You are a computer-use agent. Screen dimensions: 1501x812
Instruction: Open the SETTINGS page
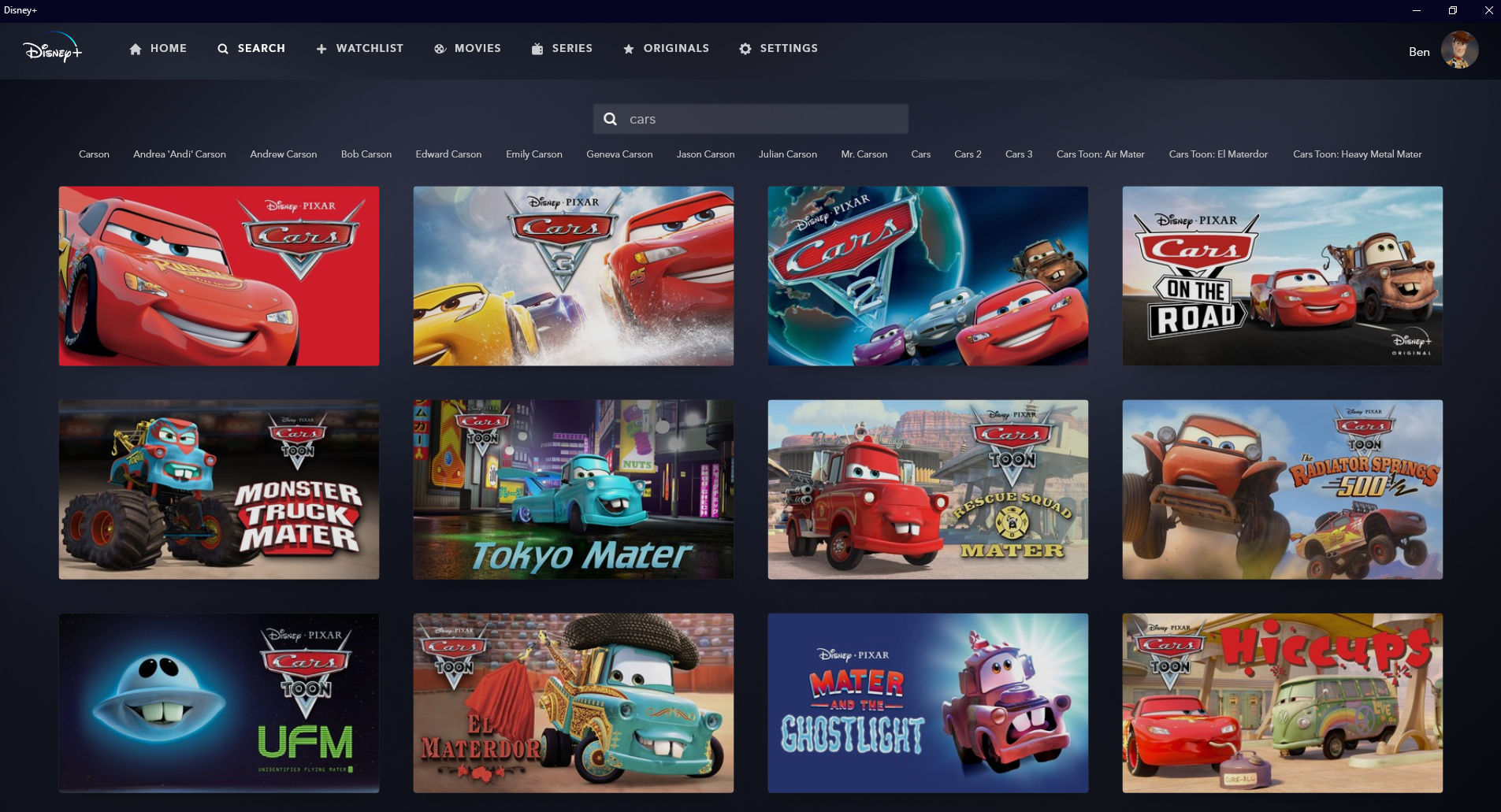[789, 48]
